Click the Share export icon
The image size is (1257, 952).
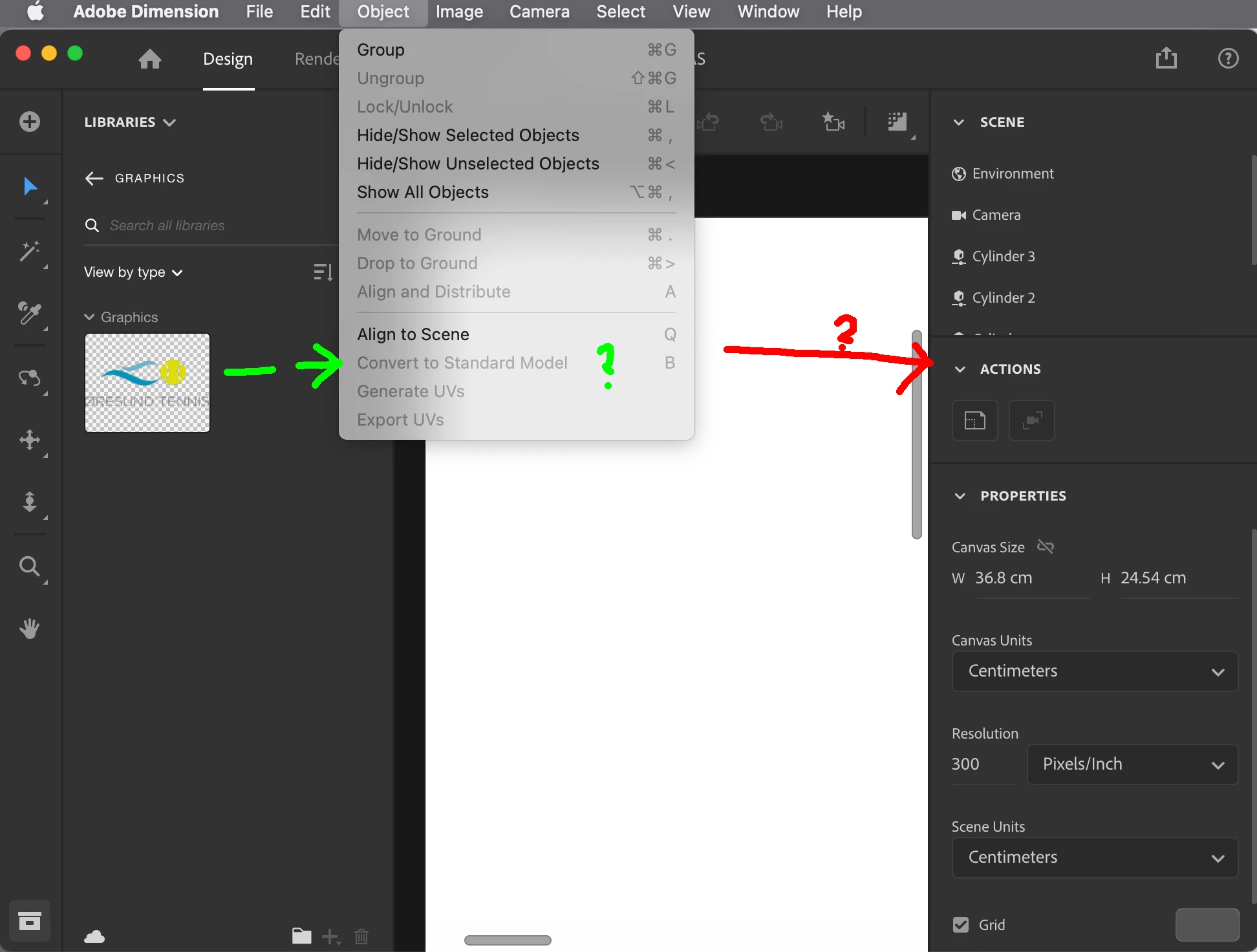pos(1166,58)
